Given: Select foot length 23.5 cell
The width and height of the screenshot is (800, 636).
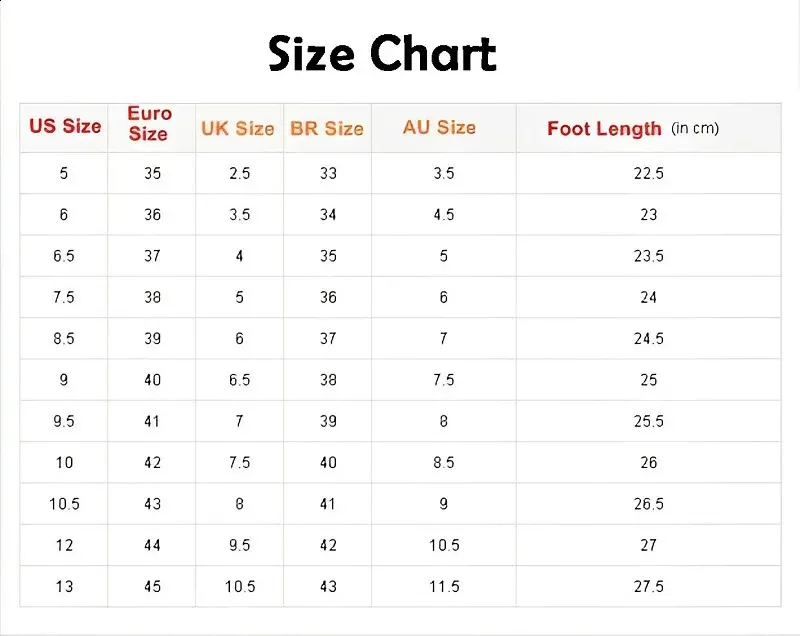Looking at the screenshot, I should tap(648, 256).
